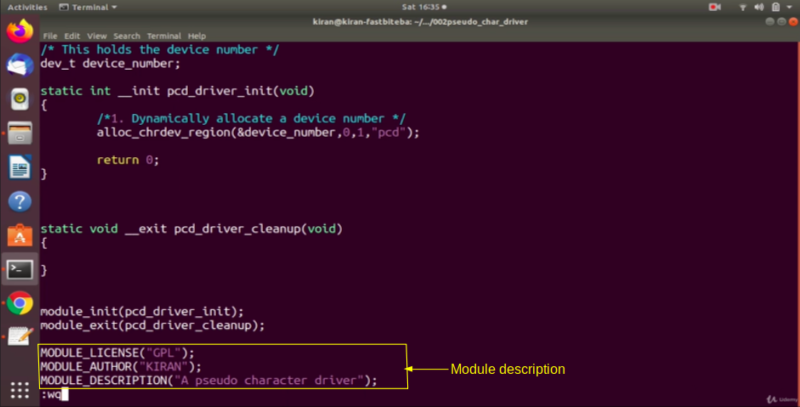
Task: Open the Files manager dock icon
Action: click(x=19, y=133)
